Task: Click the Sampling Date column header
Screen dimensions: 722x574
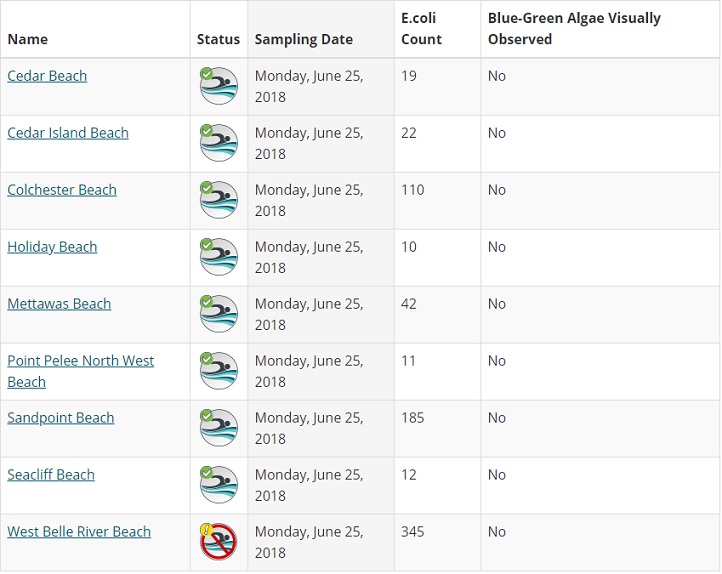Action: click(304, 40)
